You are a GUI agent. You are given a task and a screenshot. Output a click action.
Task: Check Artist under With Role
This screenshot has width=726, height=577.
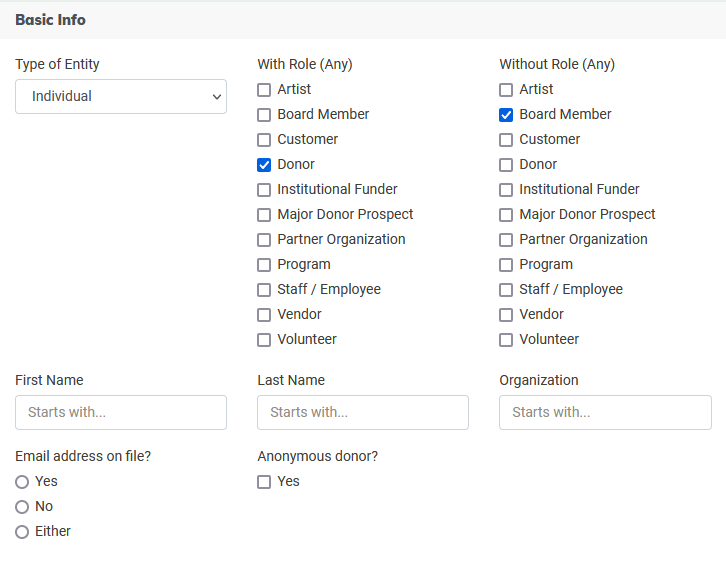264,90
